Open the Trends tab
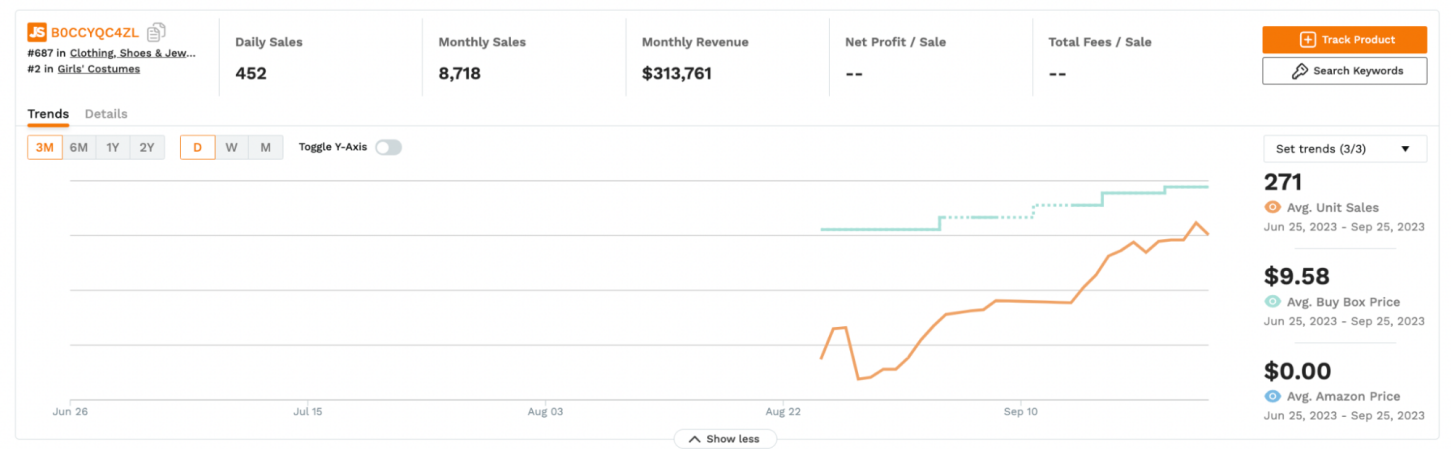This screenshot has height=449, width=1451. (x=48, y=114)
